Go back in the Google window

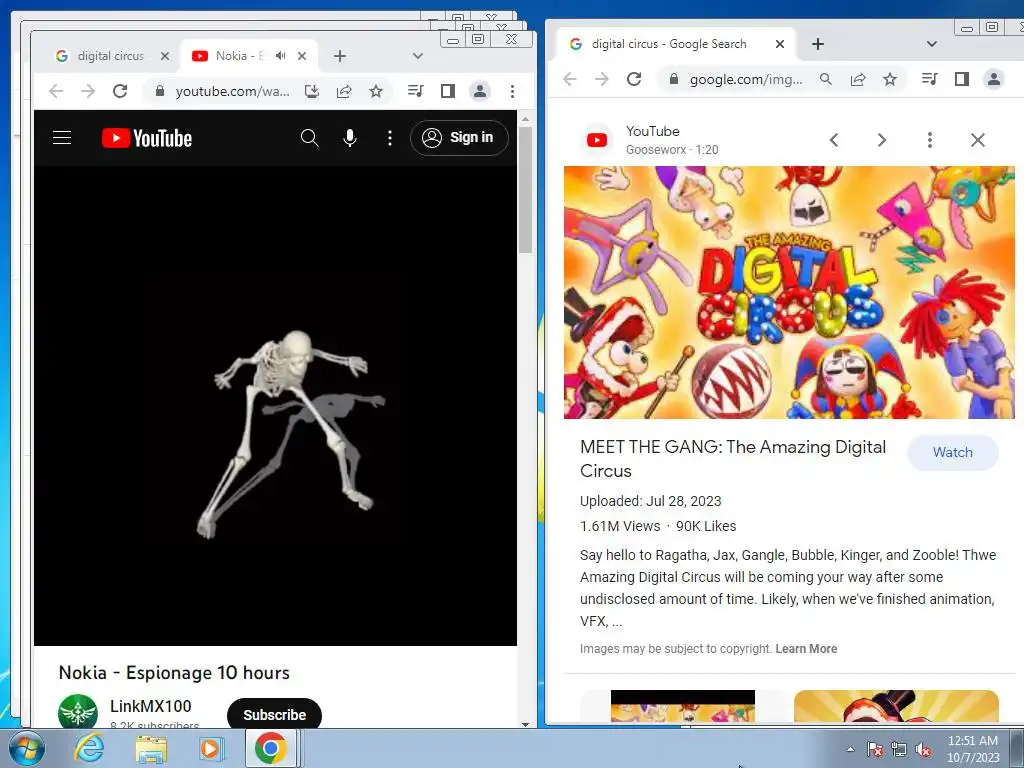(570, 79)
